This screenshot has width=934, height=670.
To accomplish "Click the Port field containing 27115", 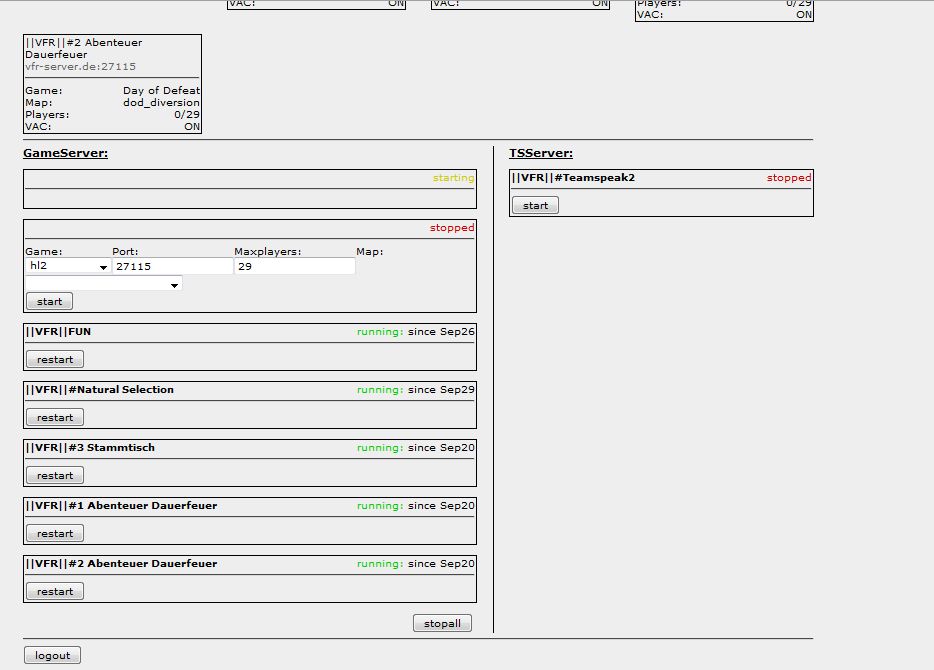I will coord(171,267).
